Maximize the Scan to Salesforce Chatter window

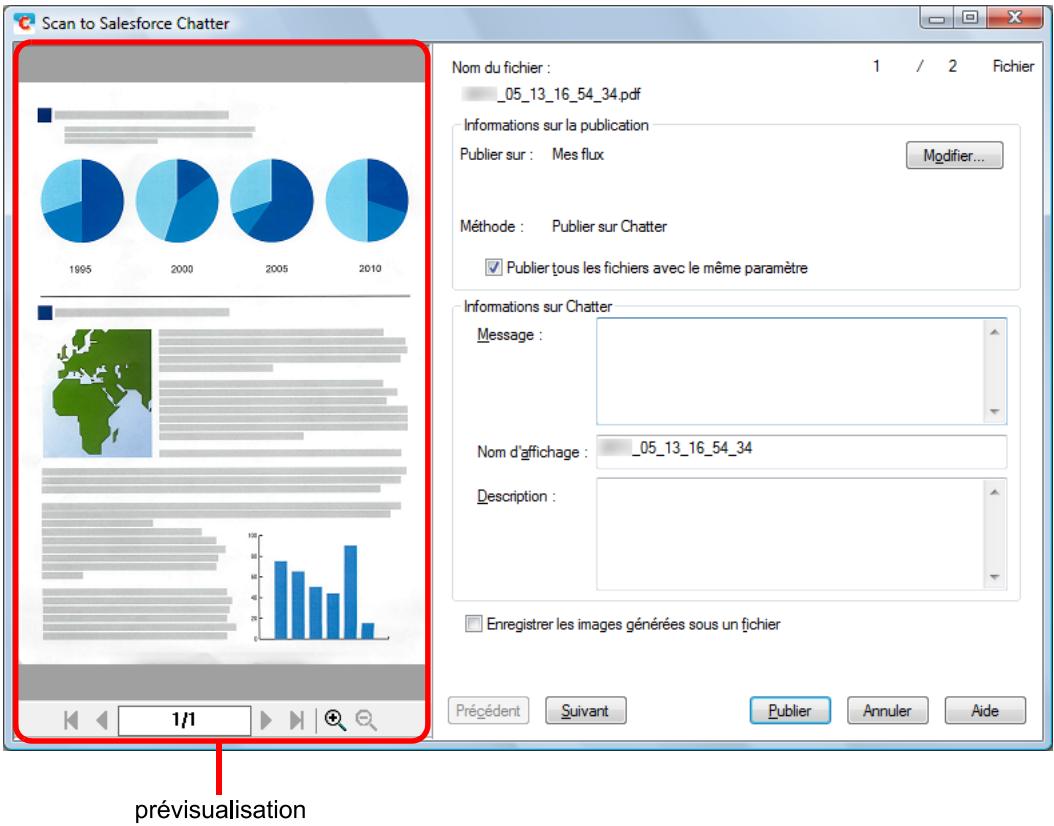pyautogui.click(x=969, y=18)
